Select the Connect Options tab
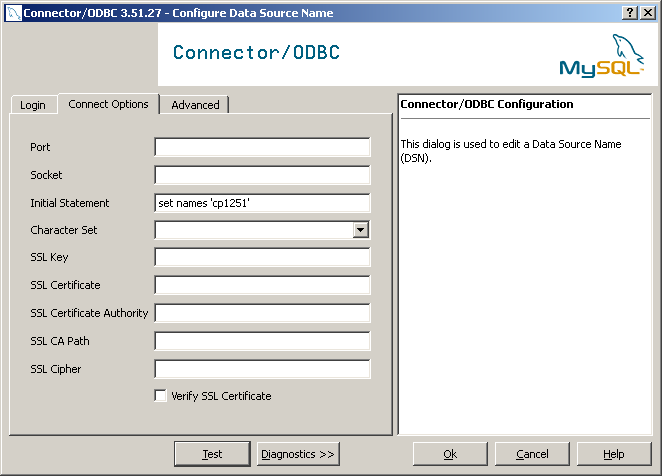The height and width of the screenshot is (476, 662). (x=108, y=104)
